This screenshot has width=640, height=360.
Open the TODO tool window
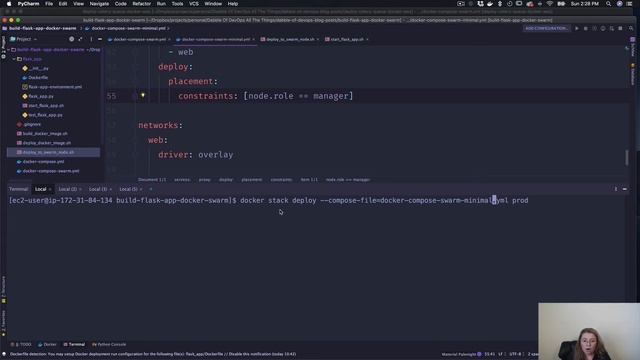point(21,344)
